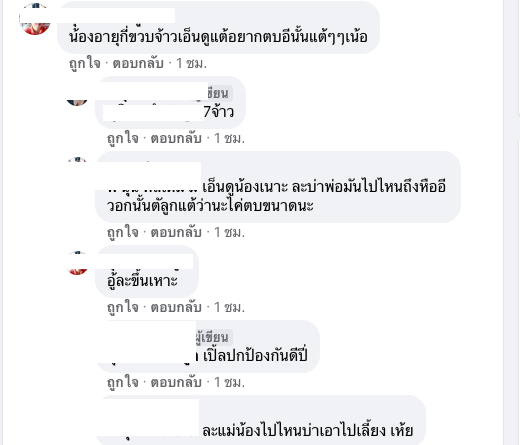The height and width of the screenshot is (445, 520).
Task: Like the comment starting with เอ็นดูน้องเนาะ
Action: click(x=123, y=232)
